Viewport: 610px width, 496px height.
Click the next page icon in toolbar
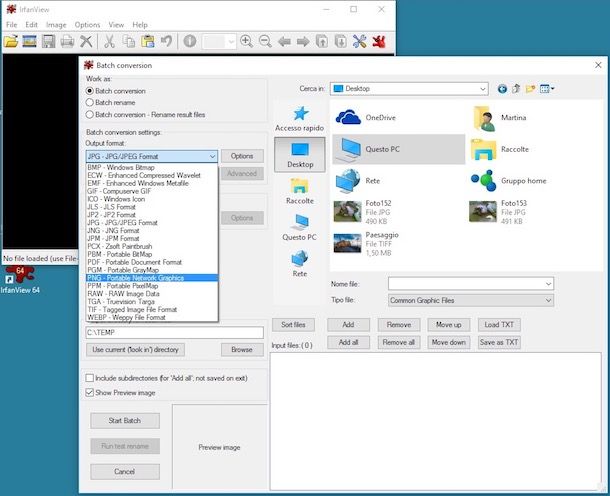pyautogui.click(x=340, y=41)
